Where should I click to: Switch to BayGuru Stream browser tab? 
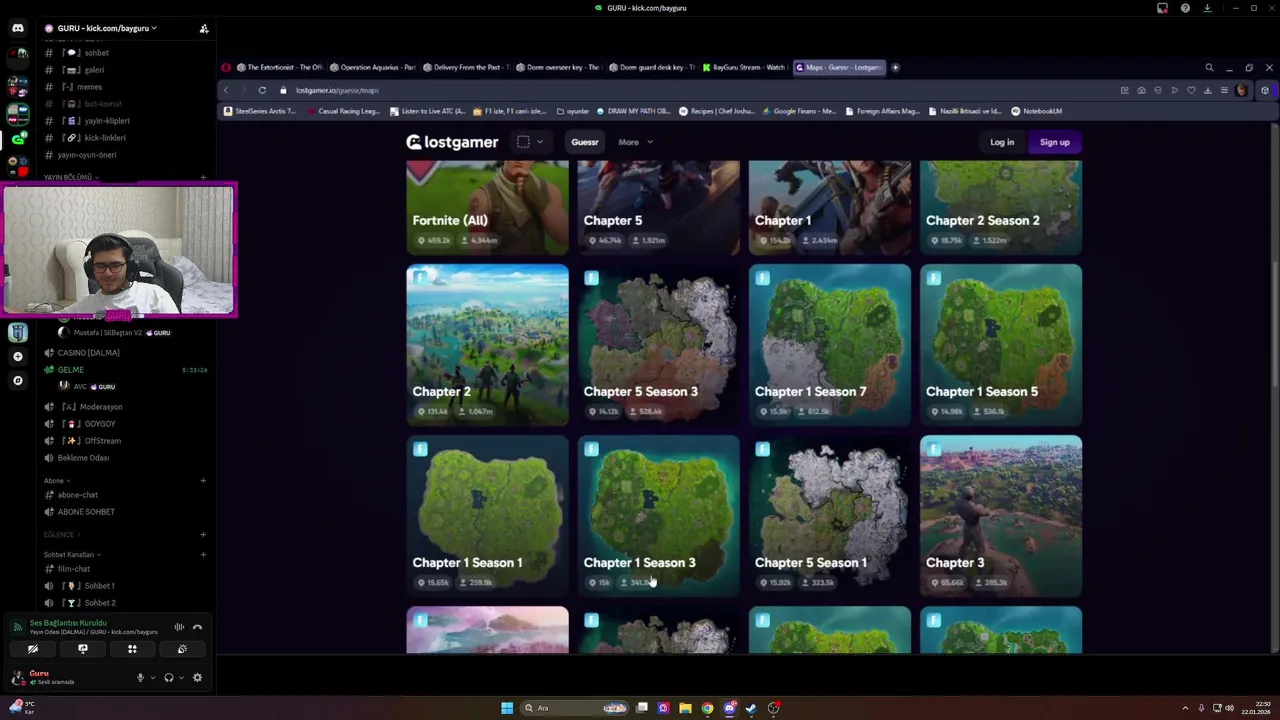click(x=744, y=67)
